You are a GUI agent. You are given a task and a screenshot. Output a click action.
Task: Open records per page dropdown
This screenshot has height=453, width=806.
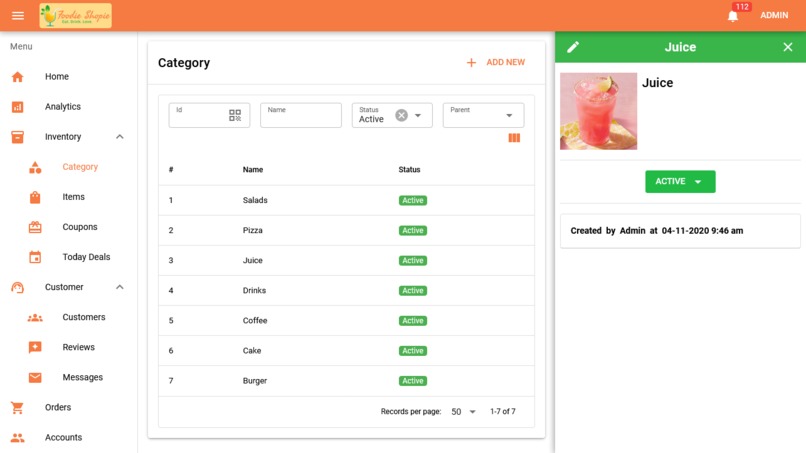coord(464,412)
